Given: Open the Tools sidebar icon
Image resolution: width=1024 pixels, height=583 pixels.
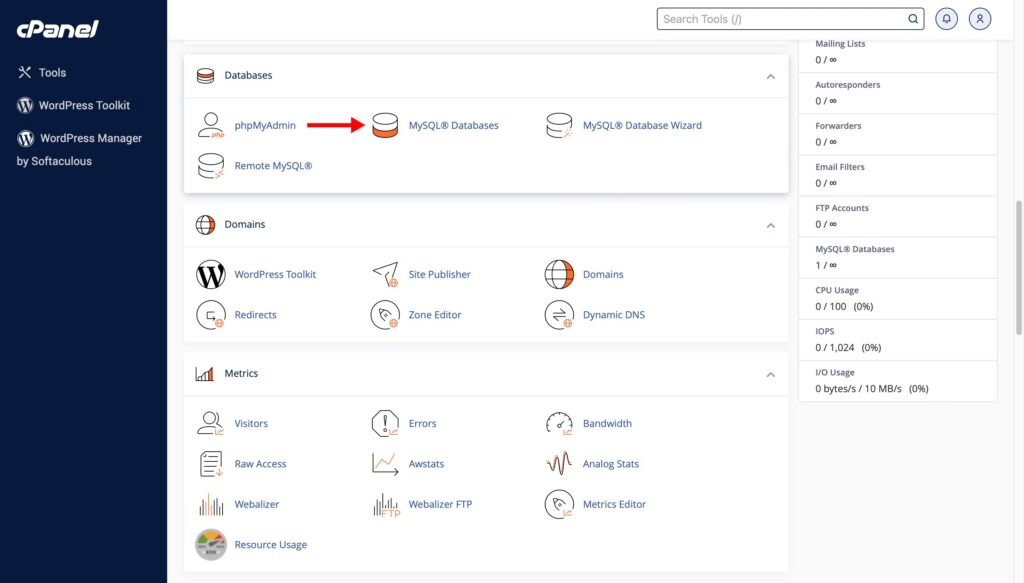Looking at the screenshot, I should (25, 72).
